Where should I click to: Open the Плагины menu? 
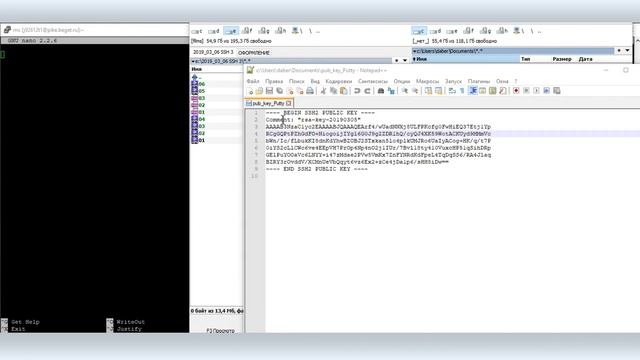pos(479,81)
